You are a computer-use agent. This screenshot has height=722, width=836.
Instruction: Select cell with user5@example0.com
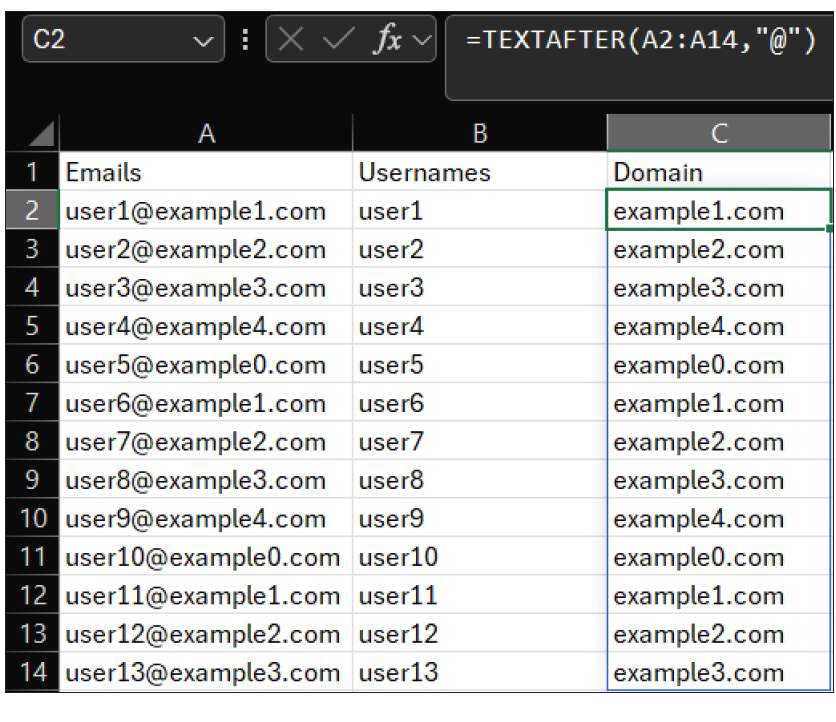click(206, 365)
